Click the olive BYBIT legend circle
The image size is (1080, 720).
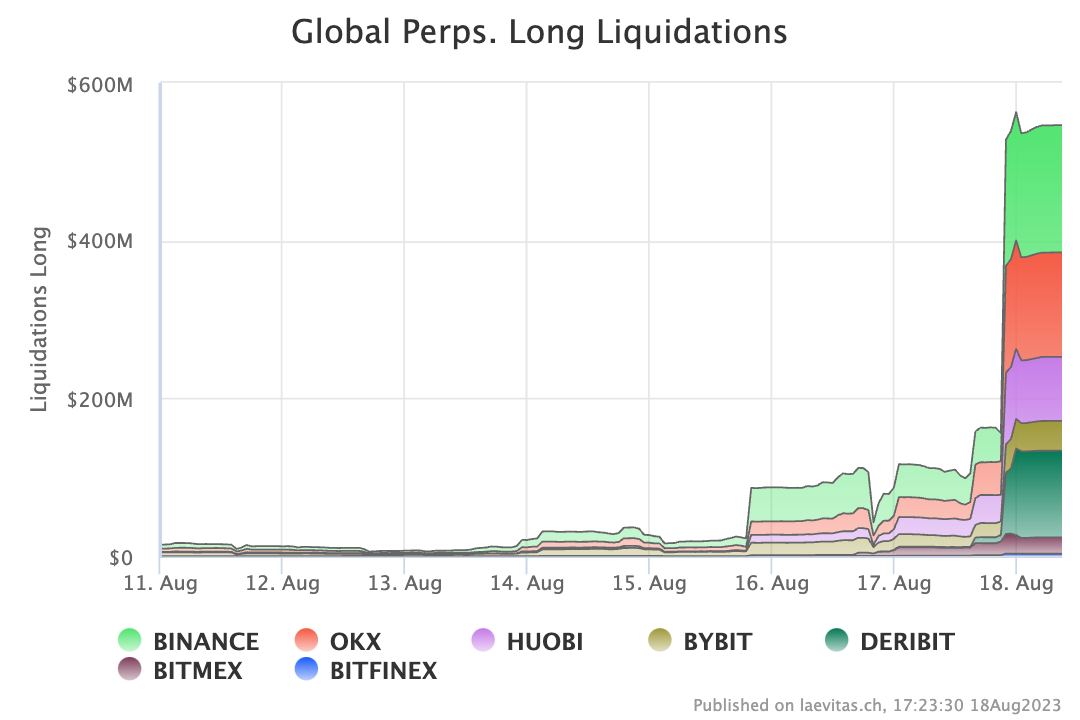pos(660,640)
